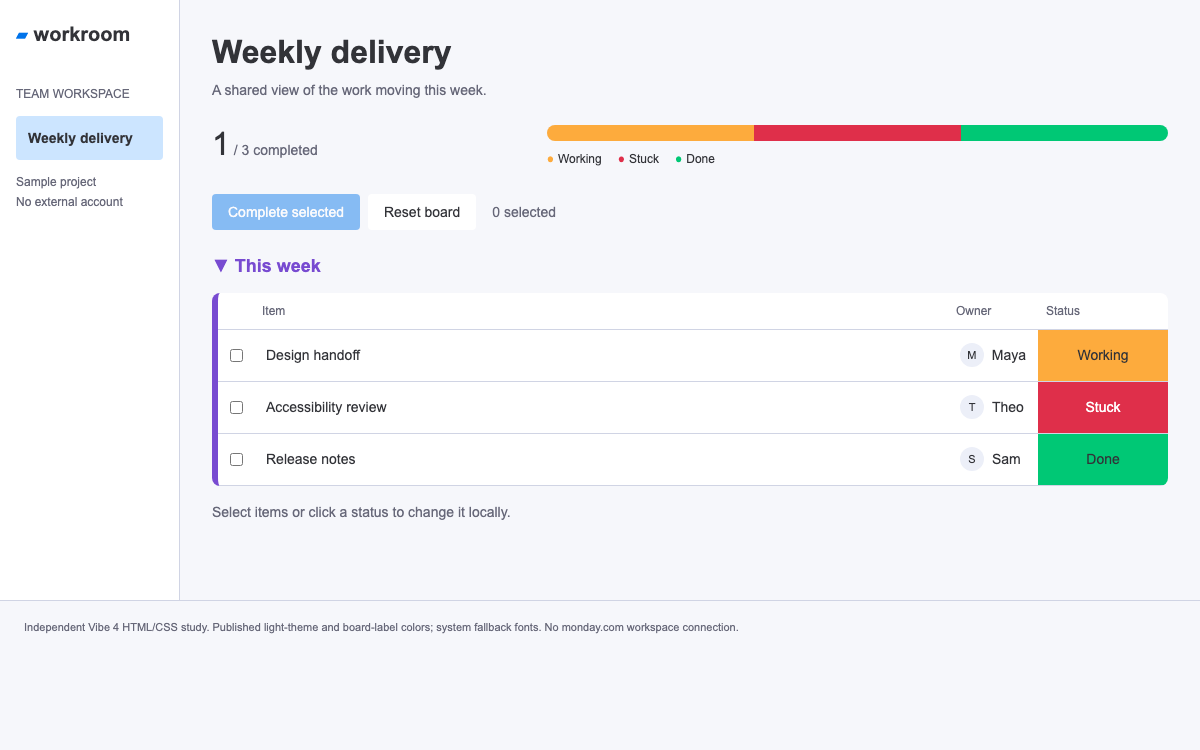Click the Weekly delivery page title

[331, 52]
